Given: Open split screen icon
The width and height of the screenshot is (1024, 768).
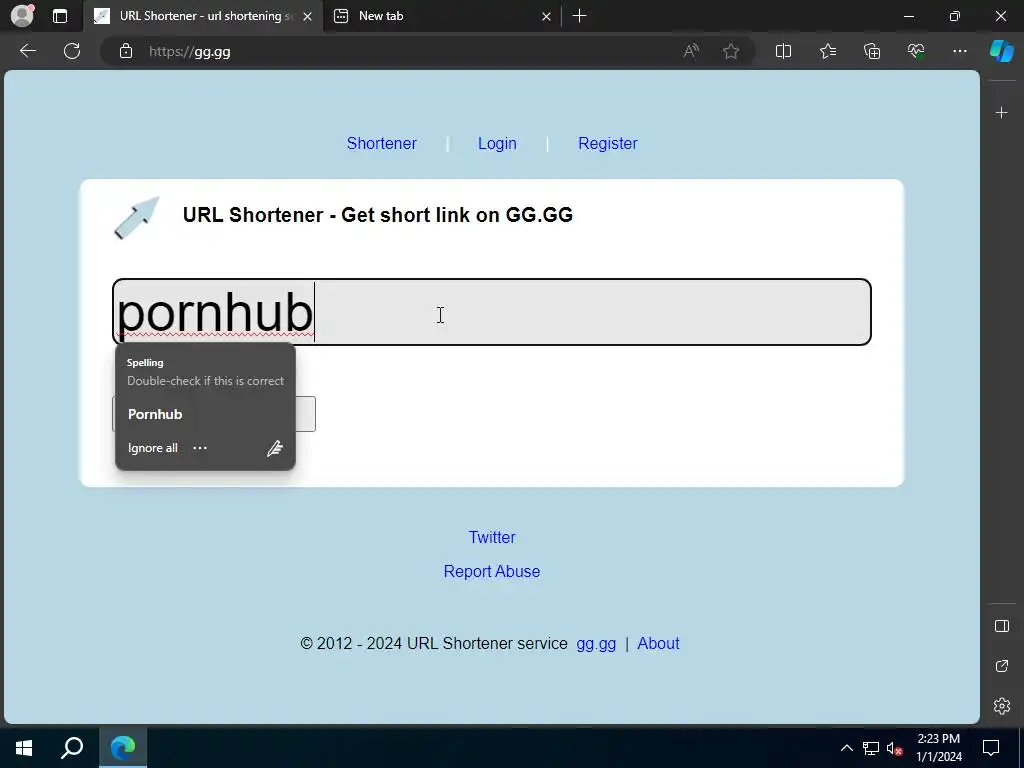Looking at the screenshot, I should pos(783,51).
